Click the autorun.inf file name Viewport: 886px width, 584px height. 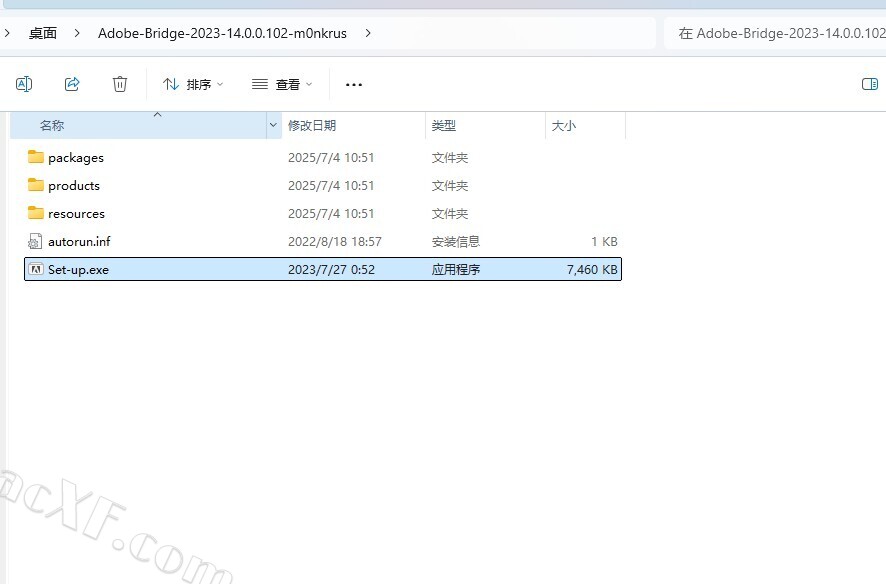click(x=79, y=242)
